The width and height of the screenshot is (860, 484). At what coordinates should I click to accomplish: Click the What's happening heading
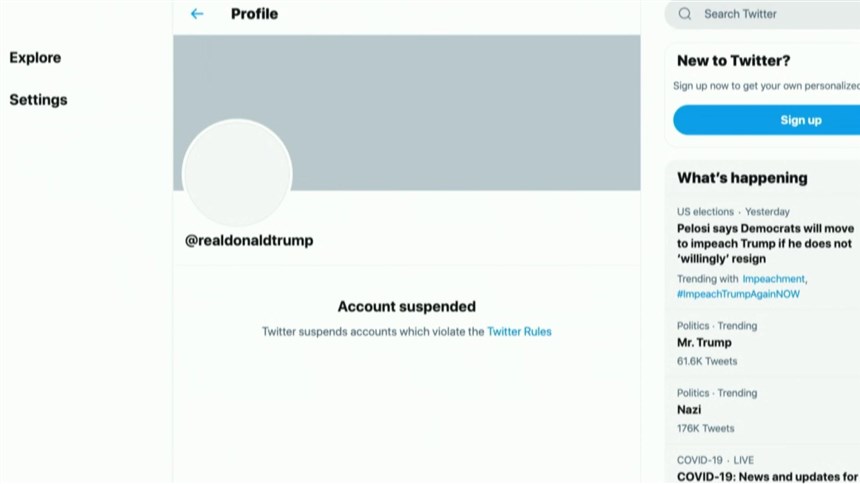point(742,178)
